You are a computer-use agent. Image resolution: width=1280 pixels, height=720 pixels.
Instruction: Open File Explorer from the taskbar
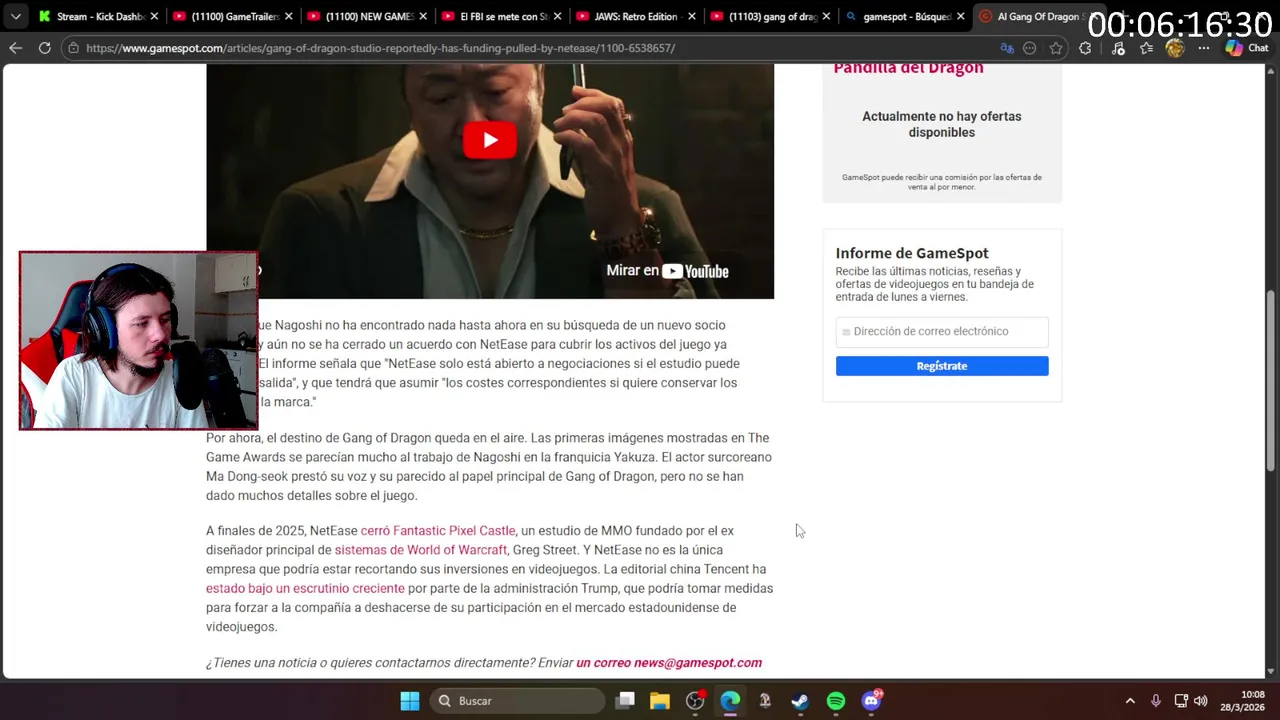(x=660, y=701)
